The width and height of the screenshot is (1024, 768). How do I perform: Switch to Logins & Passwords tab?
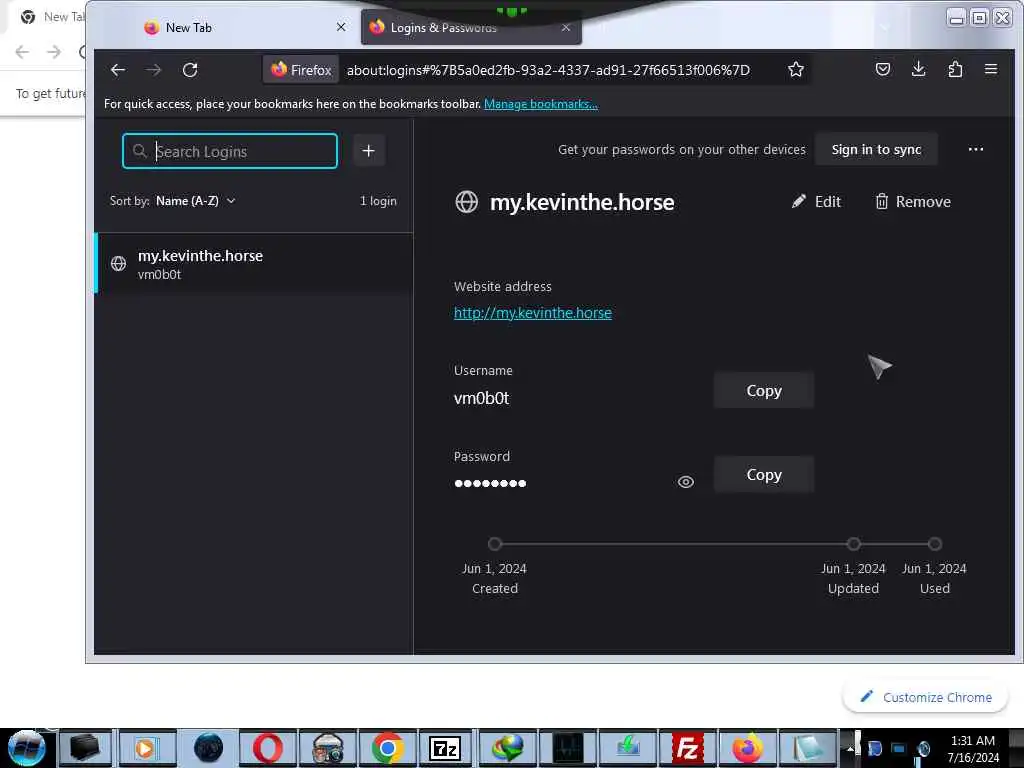click(470, 27)
